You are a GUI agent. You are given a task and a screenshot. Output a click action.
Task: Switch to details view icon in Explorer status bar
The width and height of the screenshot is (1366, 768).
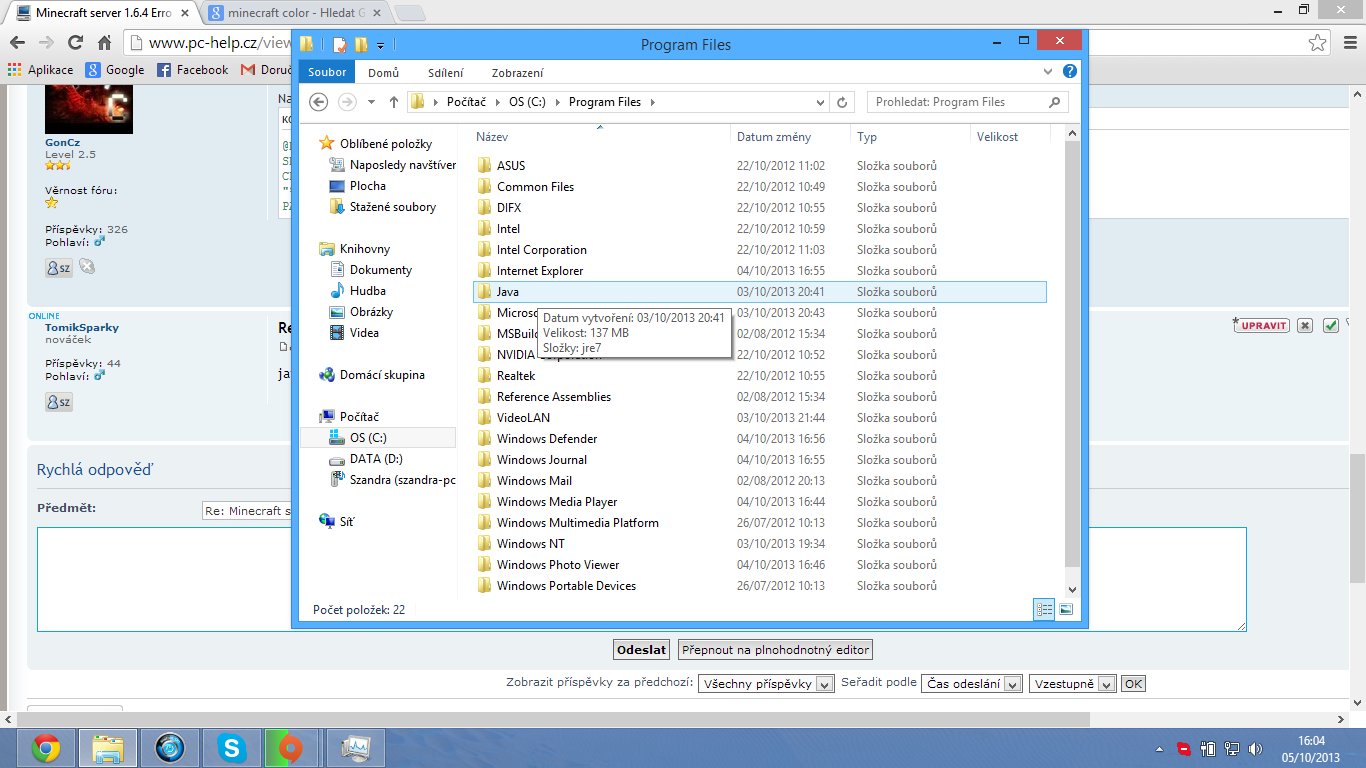(x=1044, y=609)
